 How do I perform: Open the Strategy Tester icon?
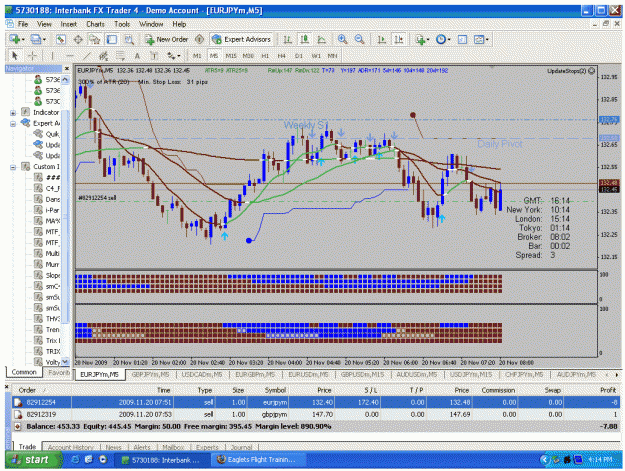(129, 39)
